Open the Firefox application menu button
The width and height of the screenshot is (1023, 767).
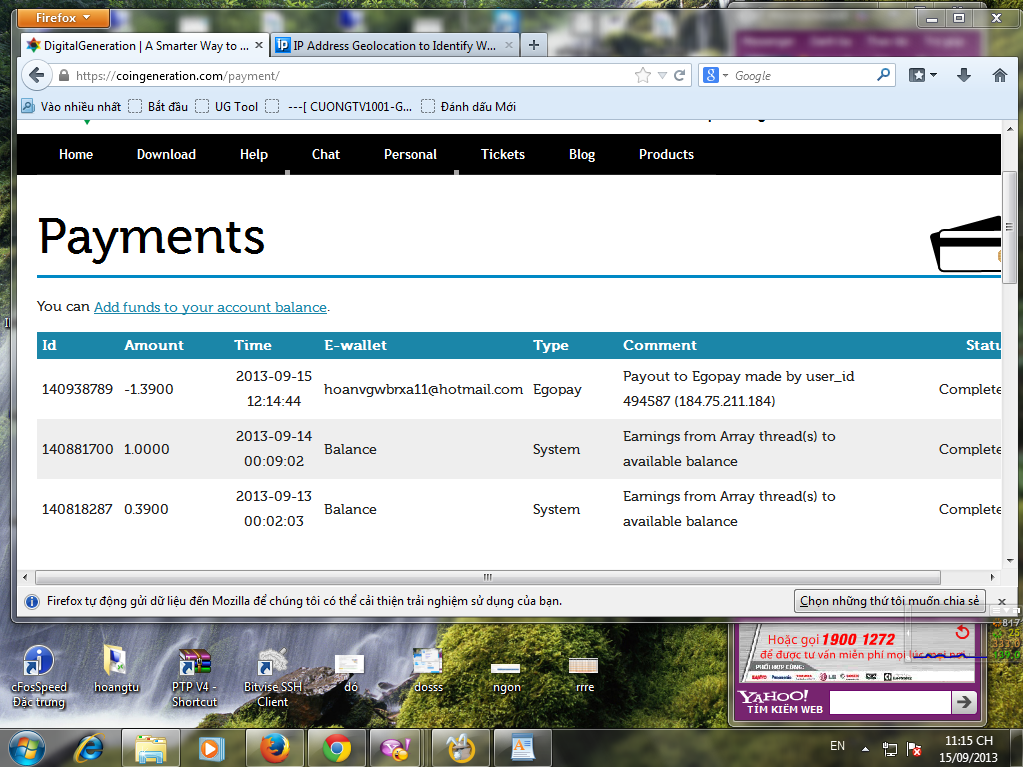point(63,18)
